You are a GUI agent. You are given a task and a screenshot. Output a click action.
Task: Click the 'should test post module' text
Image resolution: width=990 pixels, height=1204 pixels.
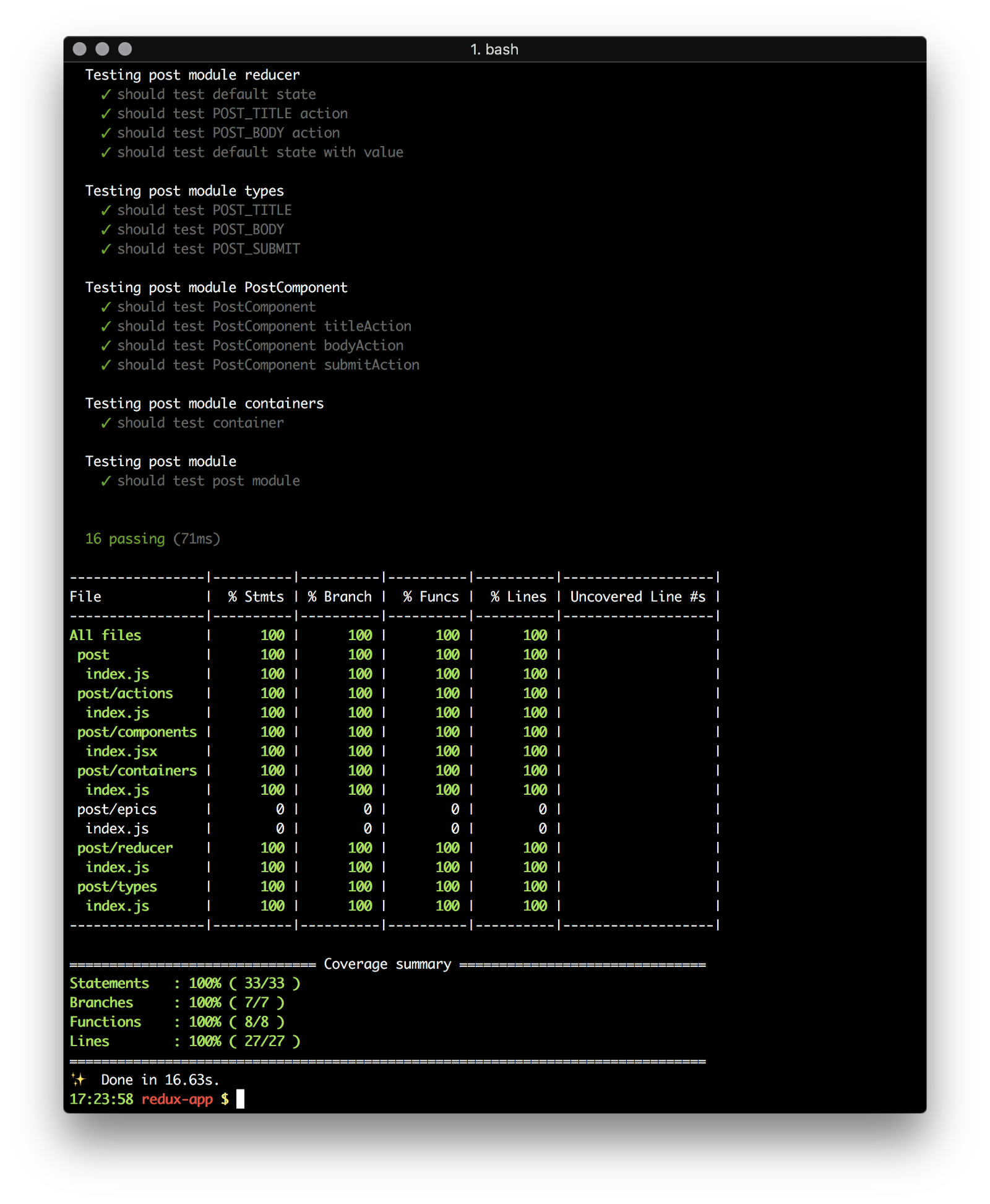tap(209, 481)
